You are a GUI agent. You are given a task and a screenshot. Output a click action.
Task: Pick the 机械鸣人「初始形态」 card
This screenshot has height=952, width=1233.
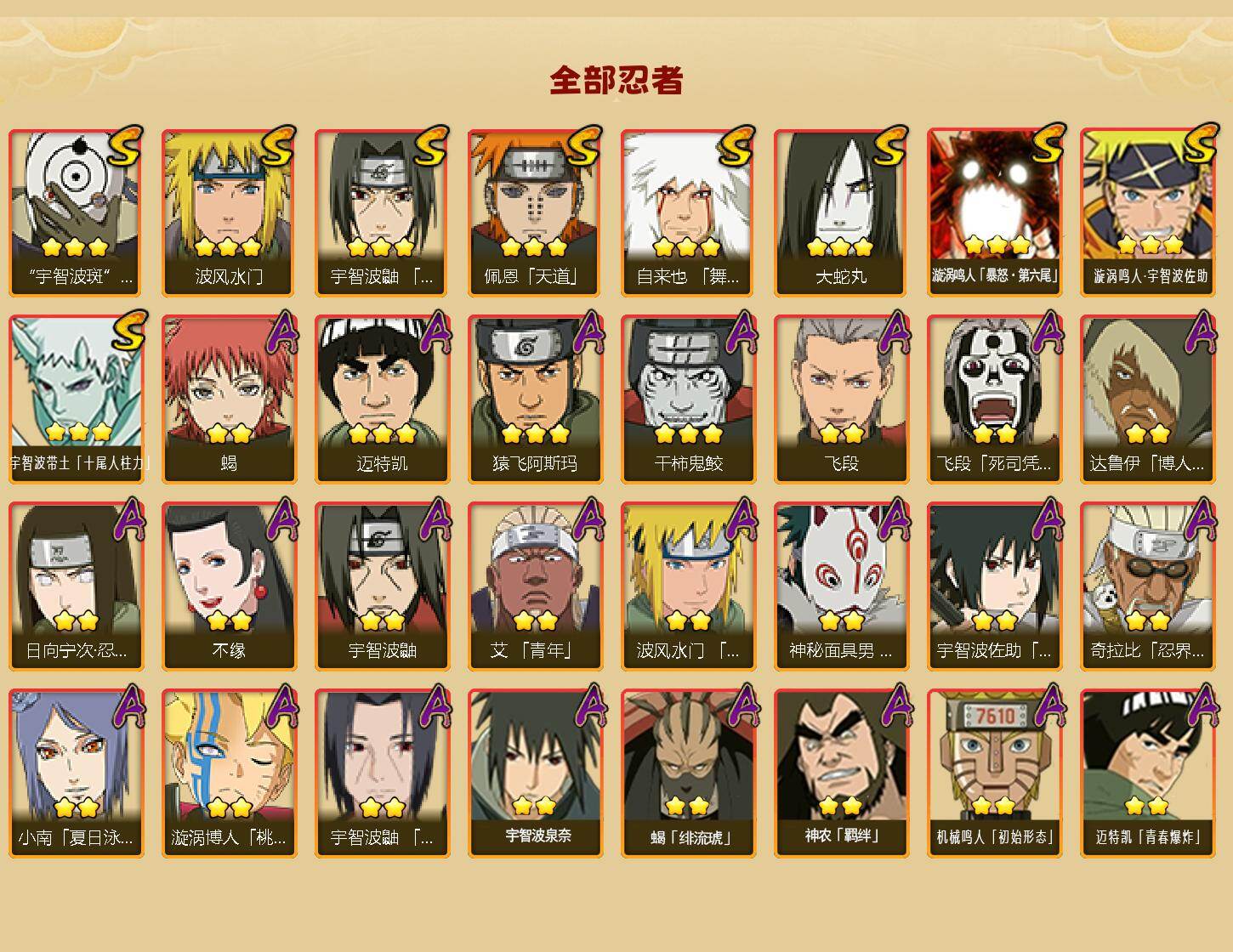point(994,773)
